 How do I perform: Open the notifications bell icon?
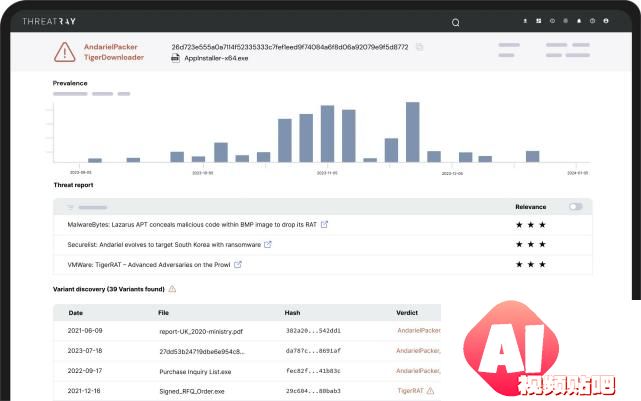tap(579, 21)
